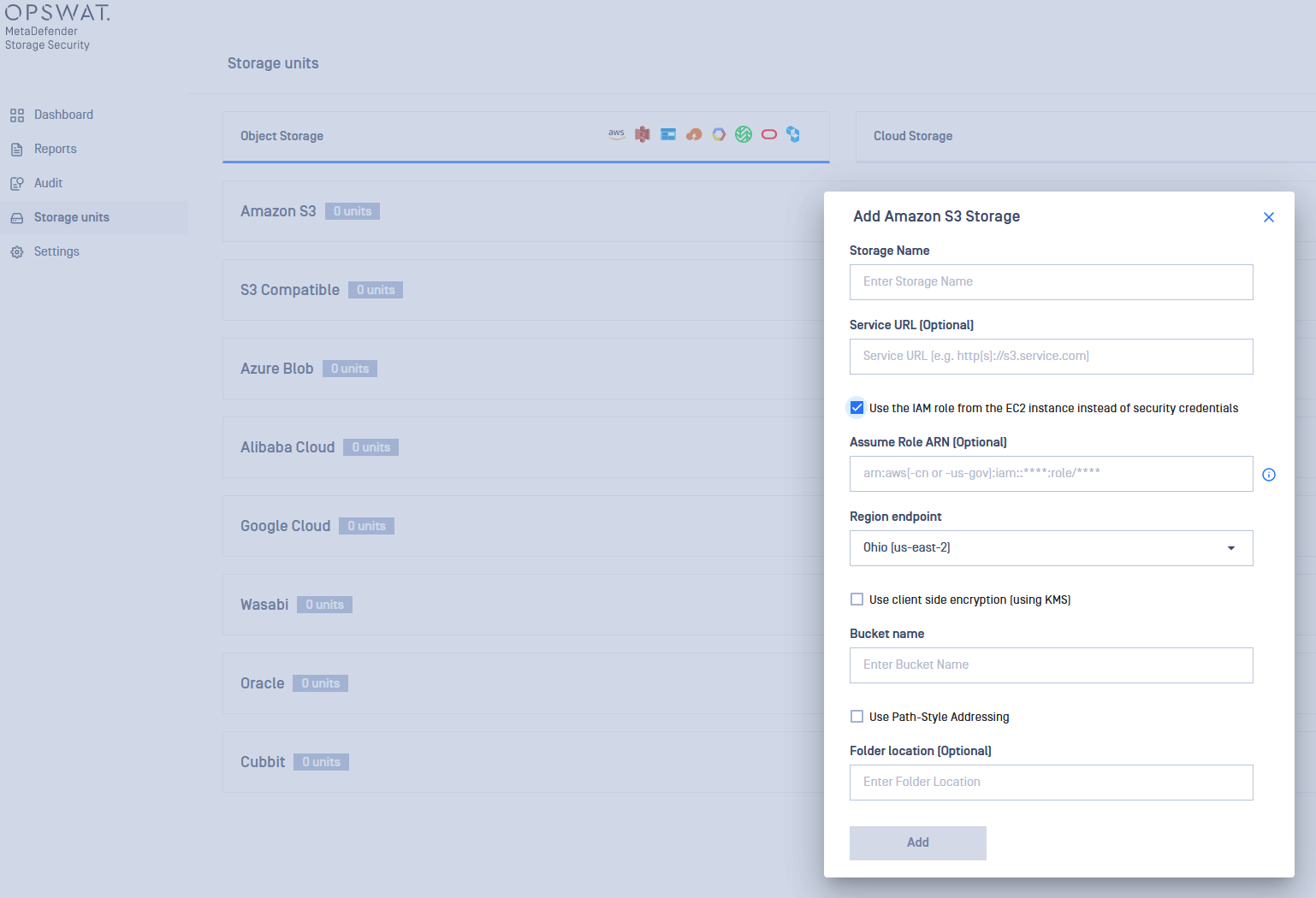Open the Azure Blob storage row
The width and height of the screenshot is (1316, 898).
(523, 369)
